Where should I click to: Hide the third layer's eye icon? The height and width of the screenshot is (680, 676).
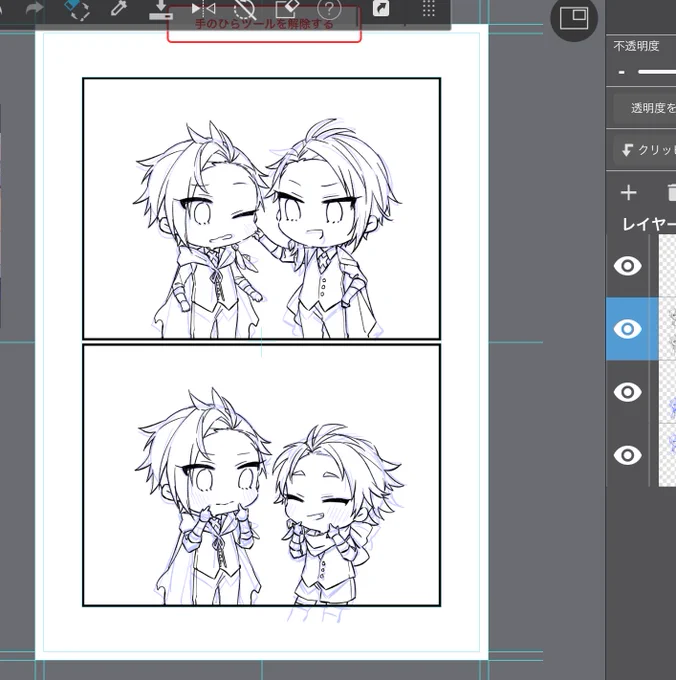point(627,392)
